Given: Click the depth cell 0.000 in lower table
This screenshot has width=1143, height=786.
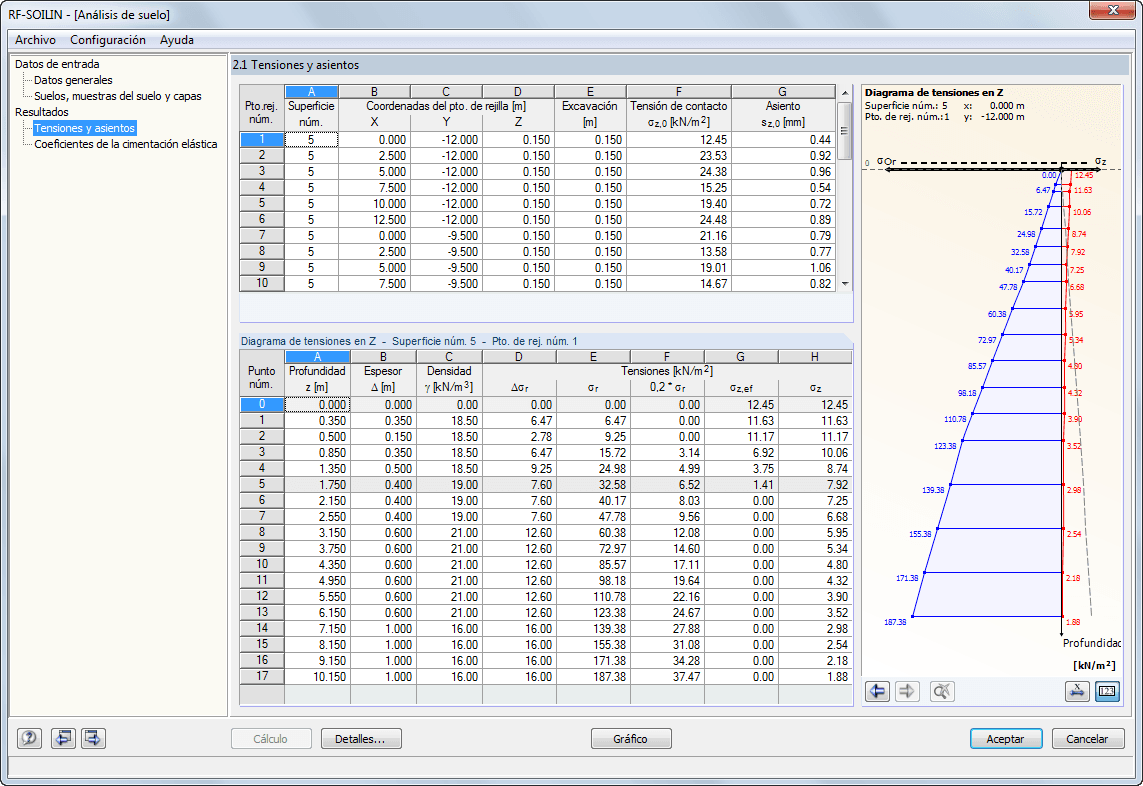Looking at the screenshot, I should click(x=317, y=405).
